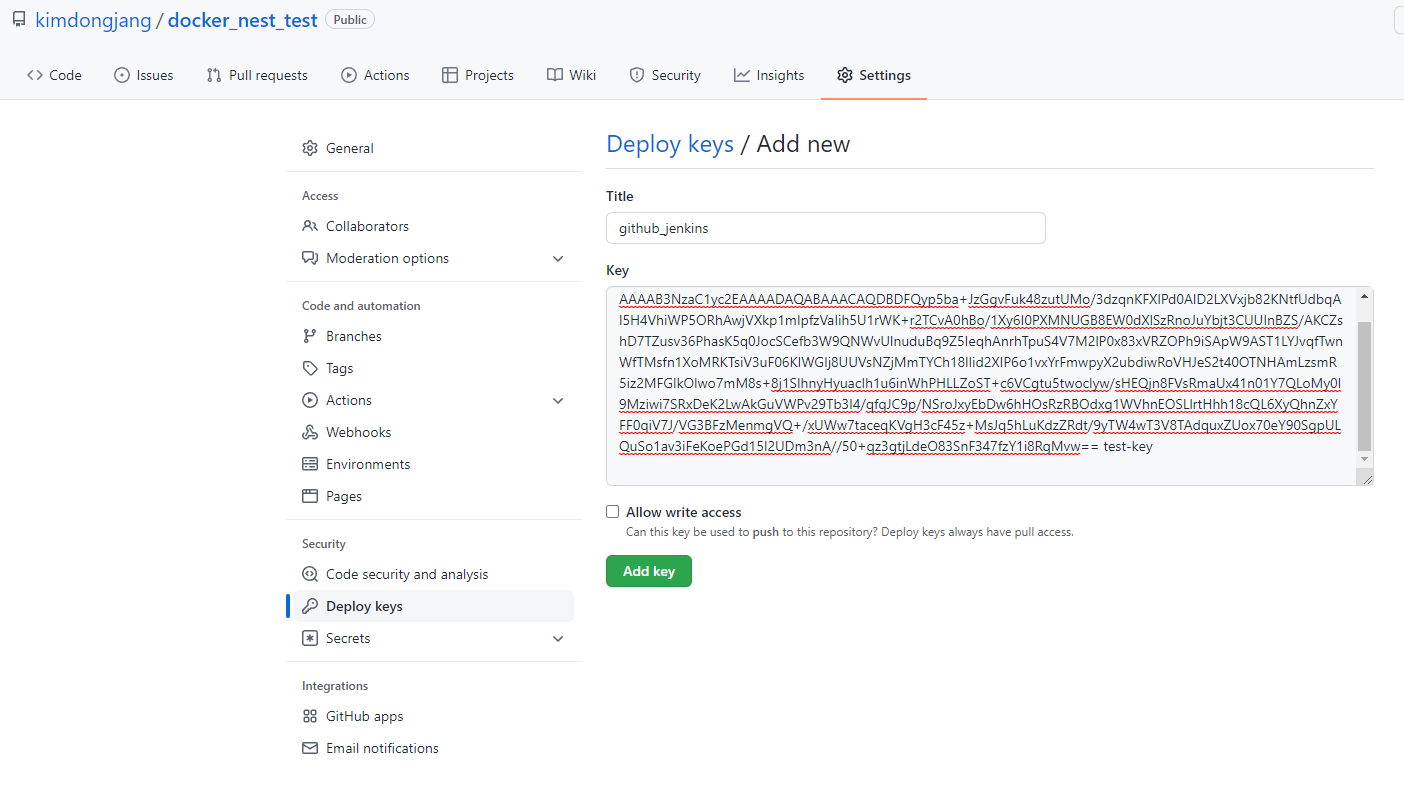Click the Security tab shield icon
Viewport: 1404px width, 785px height.
pyautogui.click(x=637, y=75)
